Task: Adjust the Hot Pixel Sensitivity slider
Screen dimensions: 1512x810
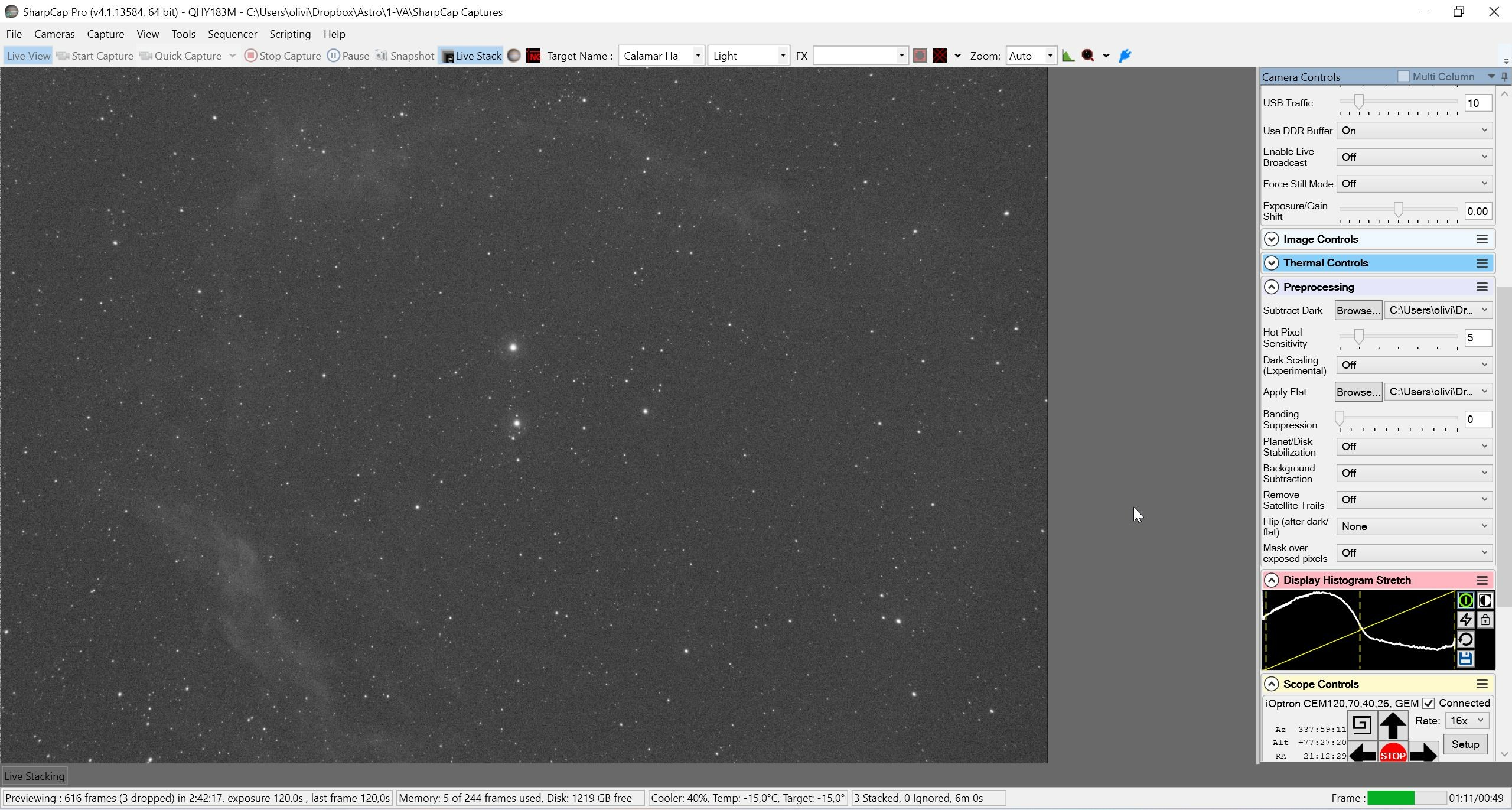Action: 1358,337
